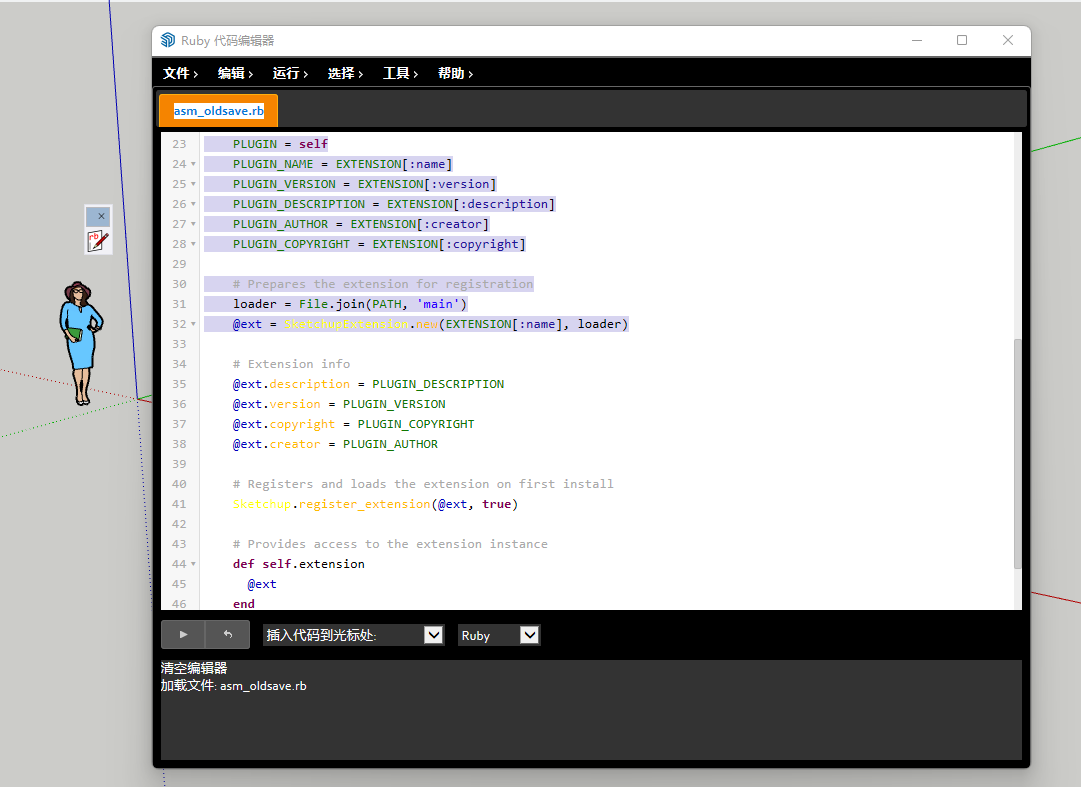1081x787 pixels.
Task: Click the run code play button
Action: (x=183, y=634)
